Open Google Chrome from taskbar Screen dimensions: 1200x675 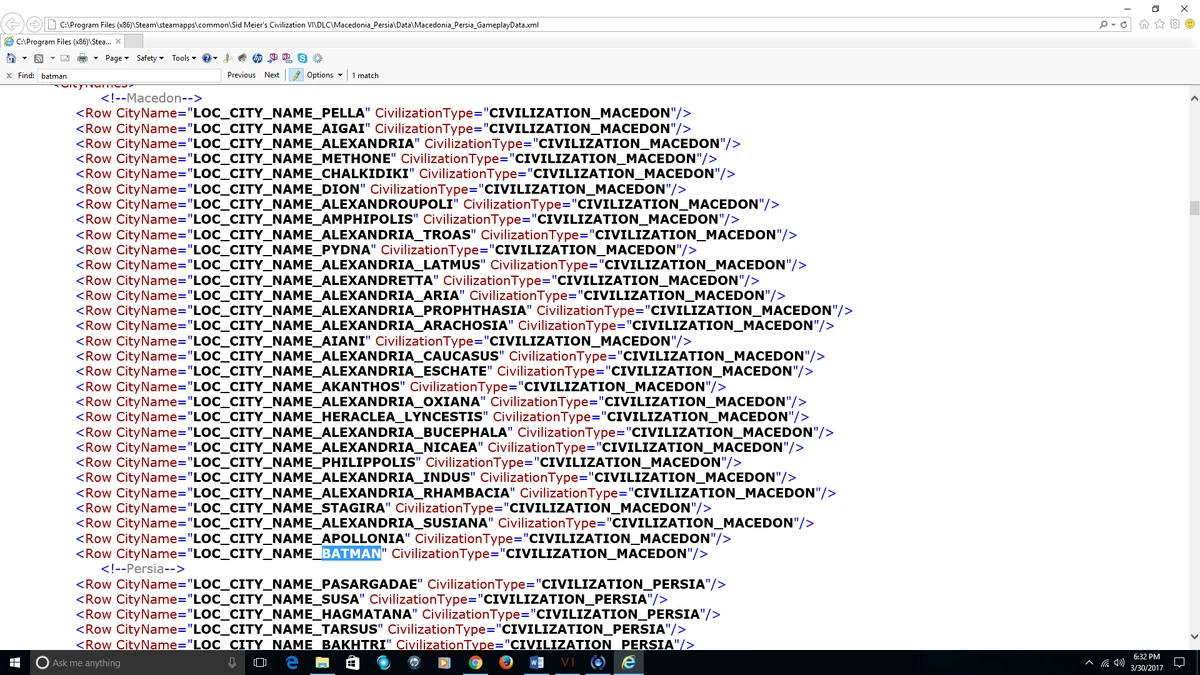(475, 662)
